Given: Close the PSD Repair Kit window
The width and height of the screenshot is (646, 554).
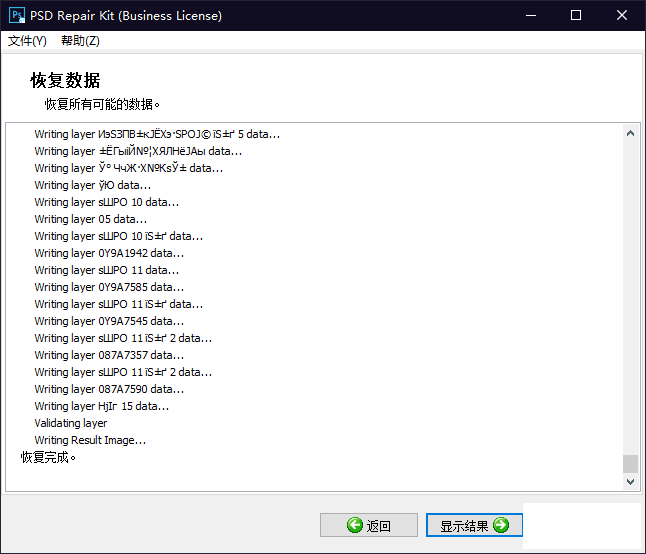Looking at the screenshot, I should (x=622, y=16).
